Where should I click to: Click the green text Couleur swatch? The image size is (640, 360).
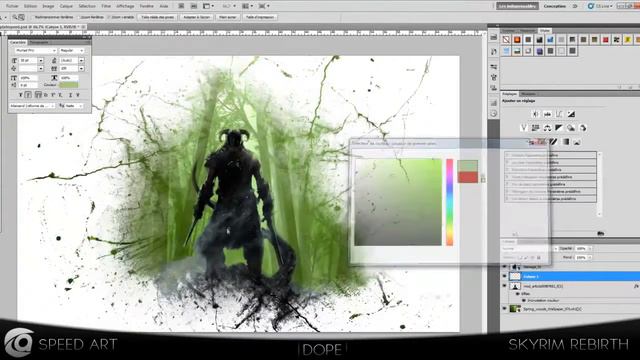click(69, 85)
